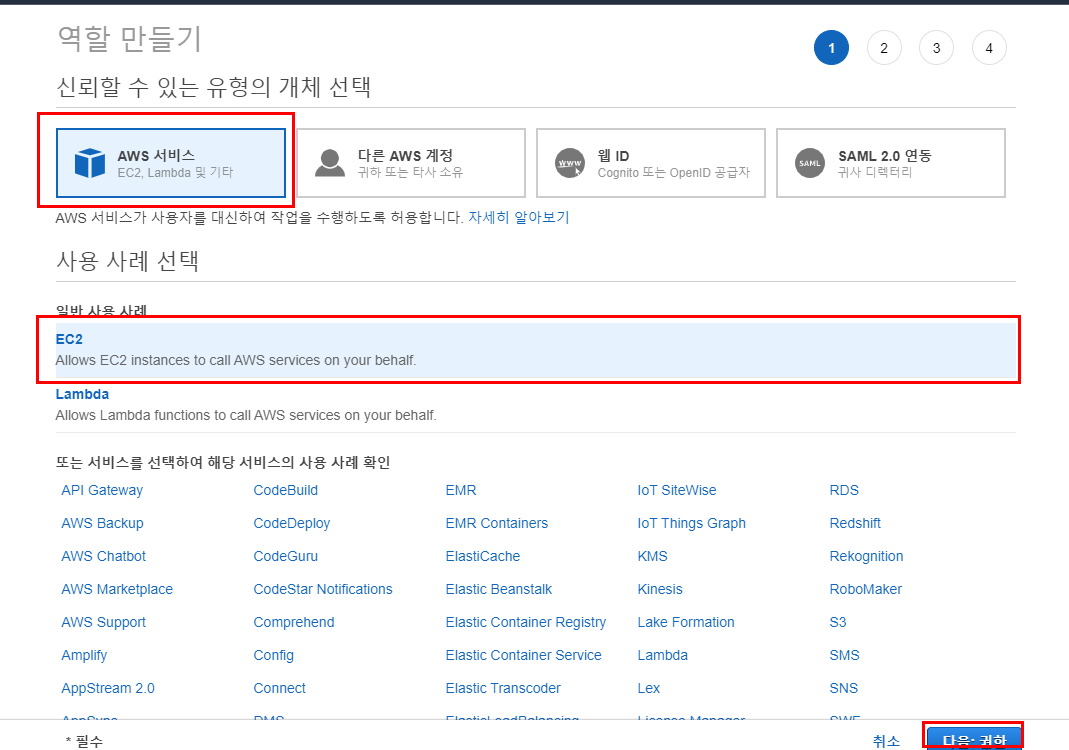Open AWS Chatbot service
1069x750 pixels.
(104, 556)
